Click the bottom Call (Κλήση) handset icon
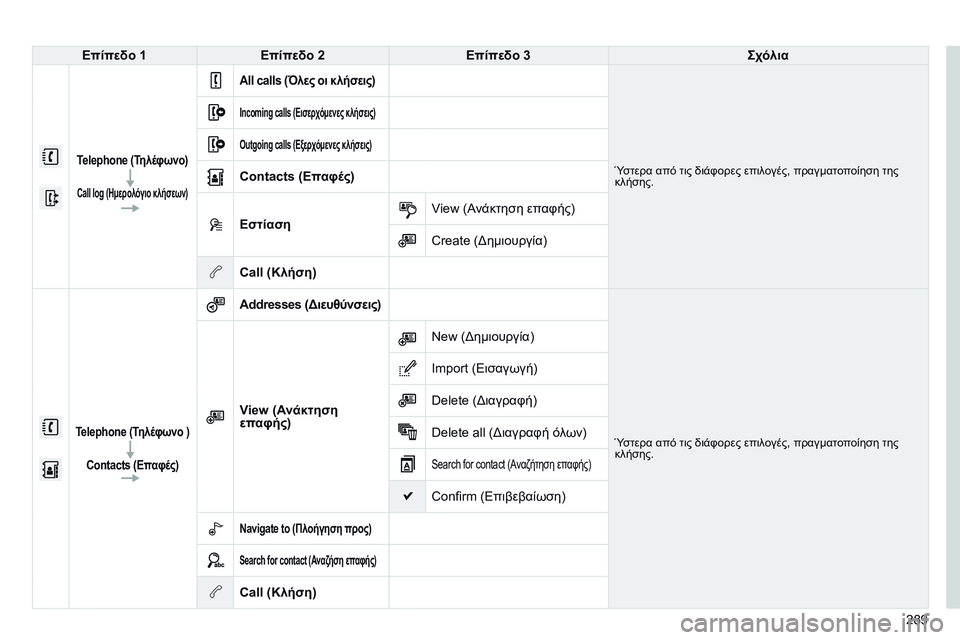This screenshot has height=640, width=960. [x=216, y=592]
